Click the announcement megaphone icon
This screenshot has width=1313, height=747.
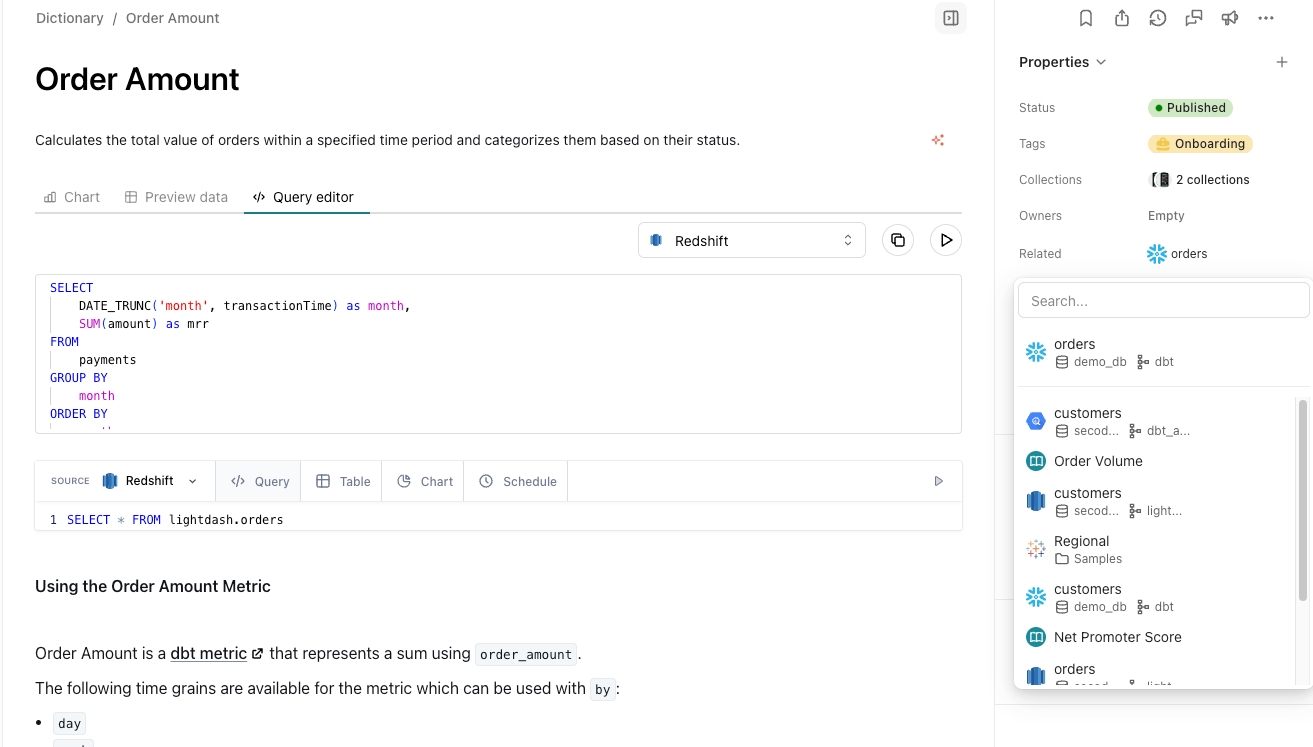coord(1230,18)
